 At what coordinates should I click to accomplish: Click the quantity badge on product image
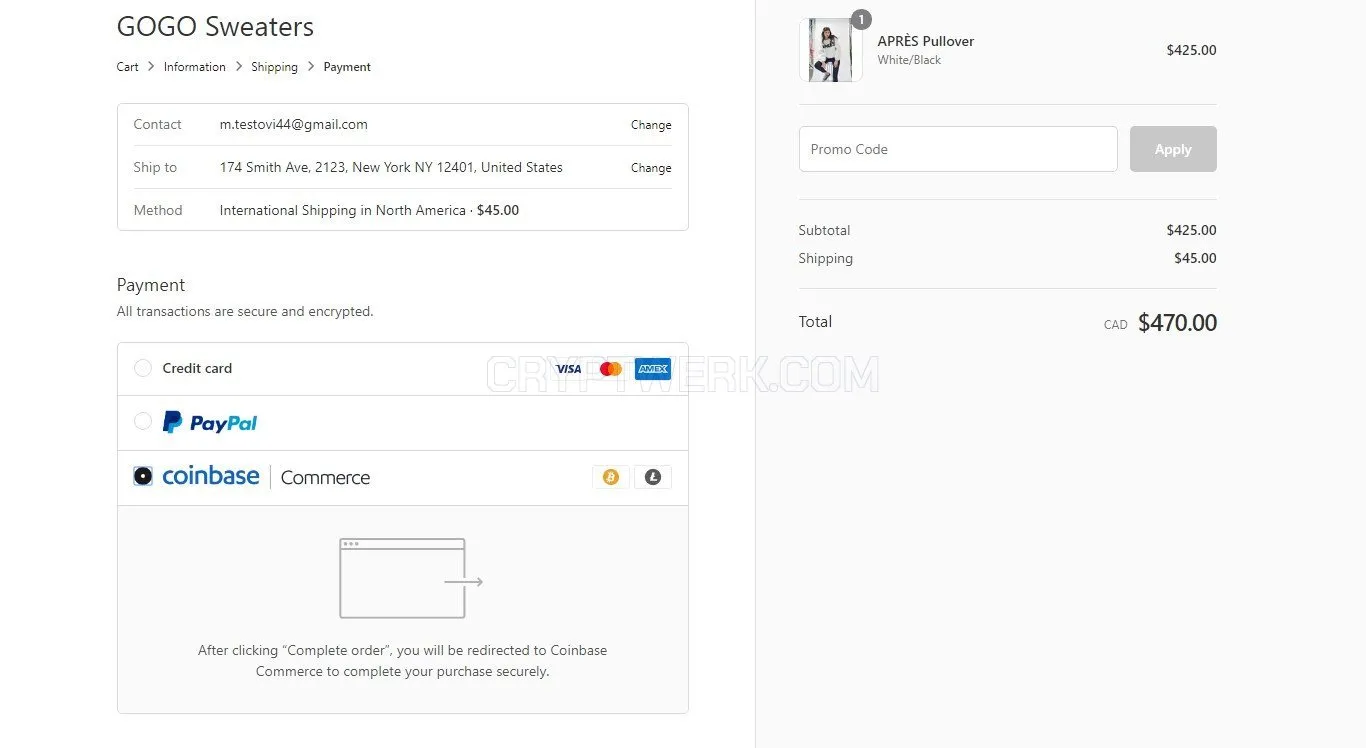[861, 19]
